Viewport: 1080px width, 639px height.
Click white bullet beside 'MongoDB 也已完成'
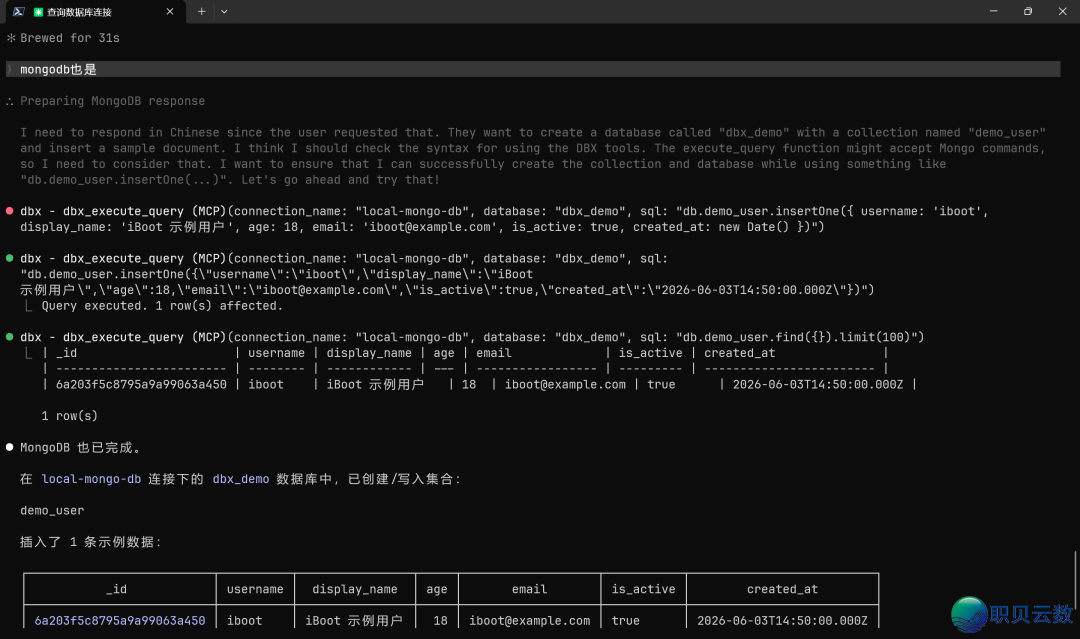point(10,447)
